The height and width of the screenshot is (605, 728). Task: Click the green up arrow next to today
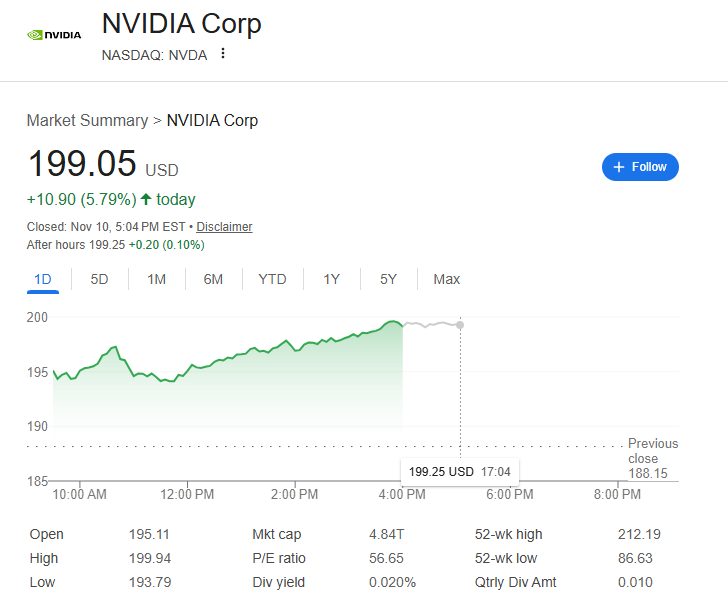click(x=146, y=199)
